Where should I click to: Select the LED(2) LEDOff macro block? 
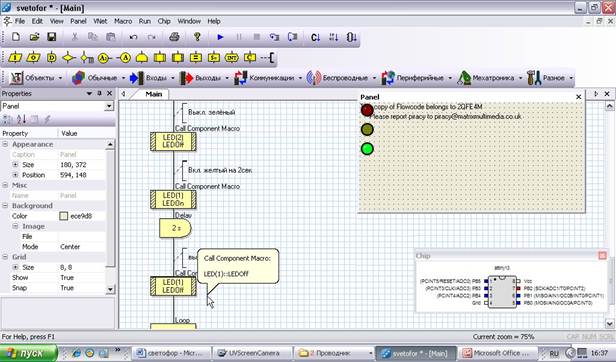coord(173,141)
